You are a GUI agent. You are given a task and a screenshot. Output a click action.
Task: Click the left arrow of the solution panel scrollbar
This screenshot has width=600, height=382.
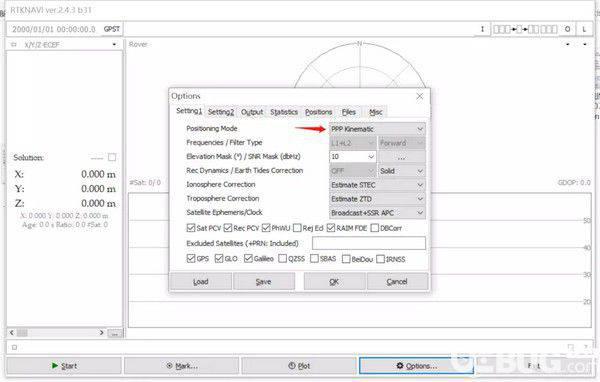click(x=11, y=333)
